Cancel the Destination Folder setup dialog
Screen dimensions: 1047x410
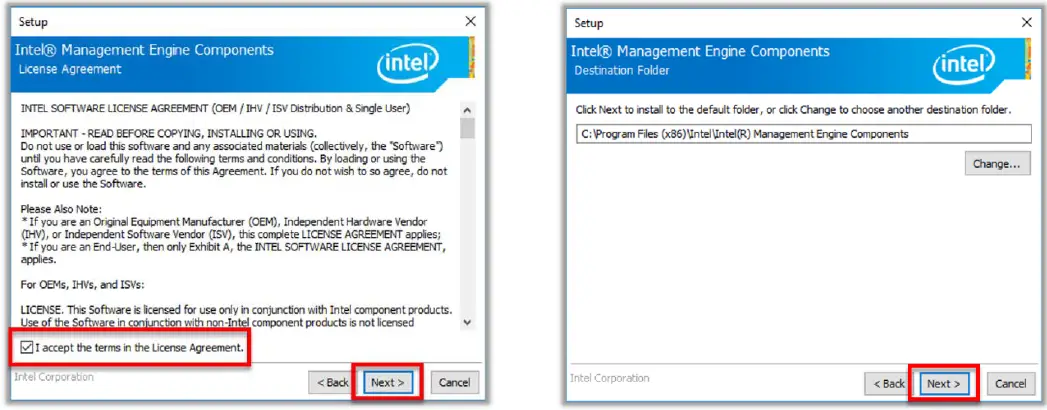[1010, 383]
